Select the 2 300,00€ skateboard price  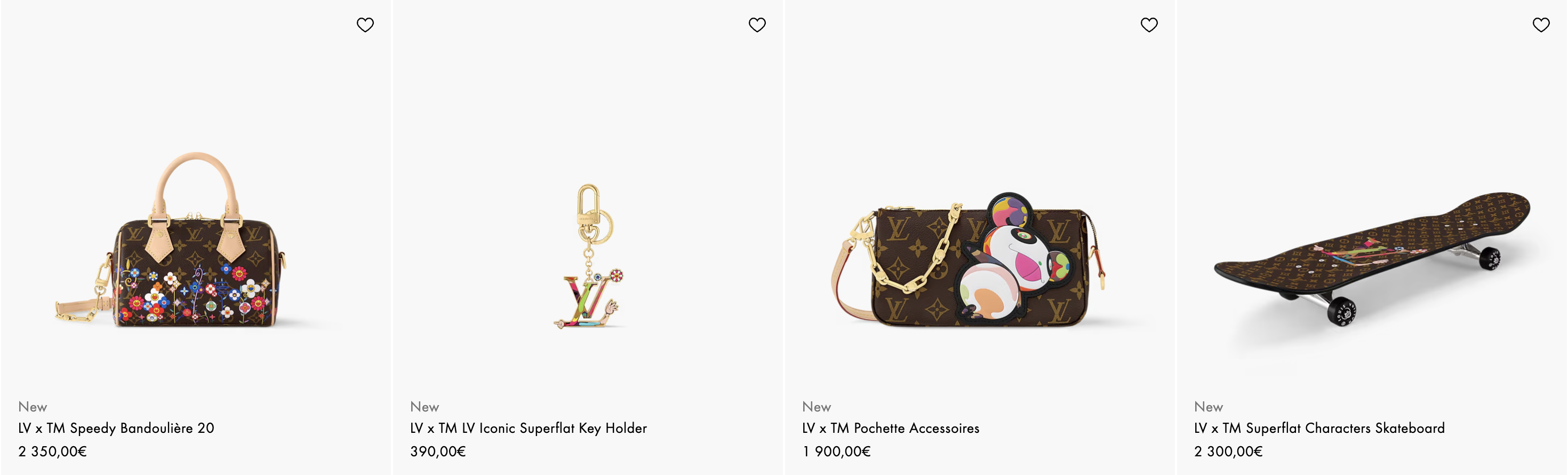click(1228, 452)
